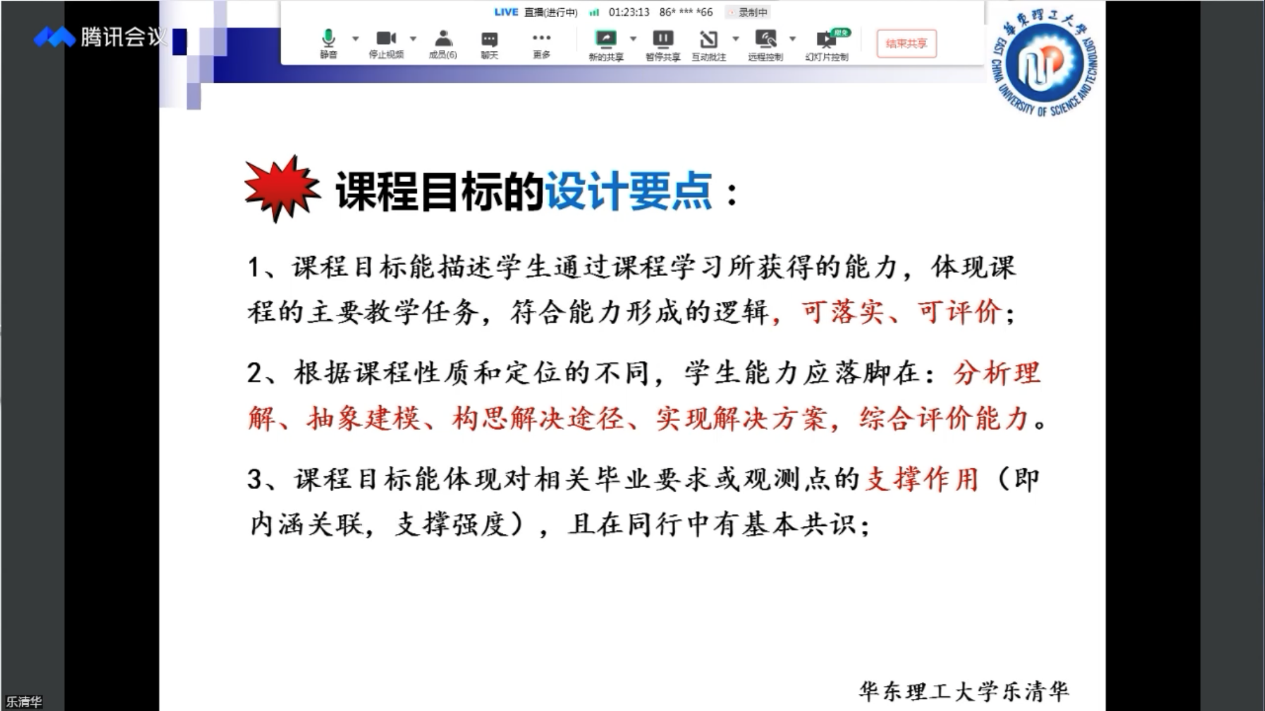
Task: Expand the audio options arrow beside mute
Action: 355,39
